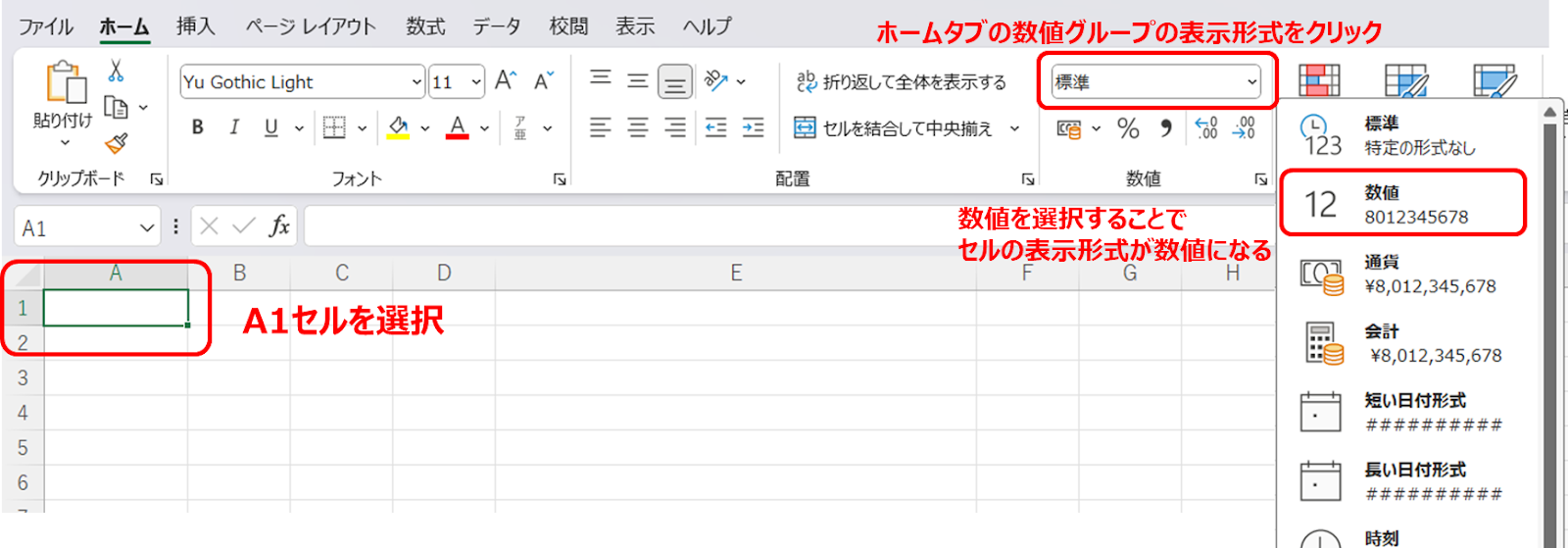The width and height of the screenshot is (1568, 548).
Task: Align text to middle of cell
Action: point(638,80)
